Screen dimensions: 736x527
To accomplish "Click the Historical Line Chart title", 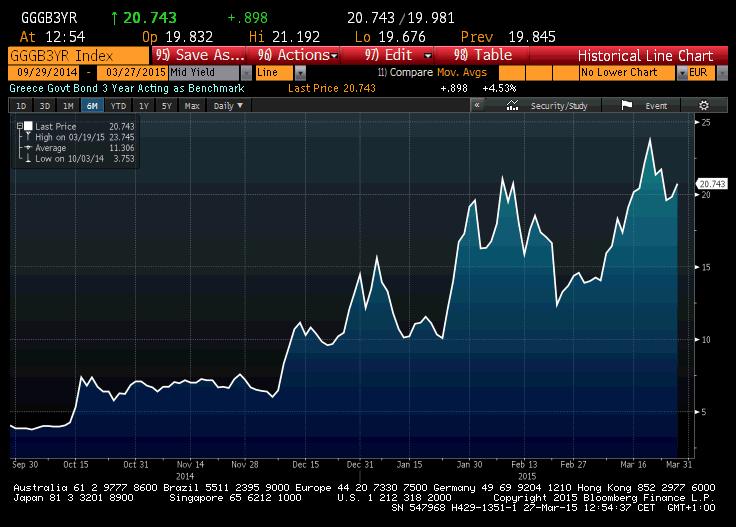I will (645, 56).
